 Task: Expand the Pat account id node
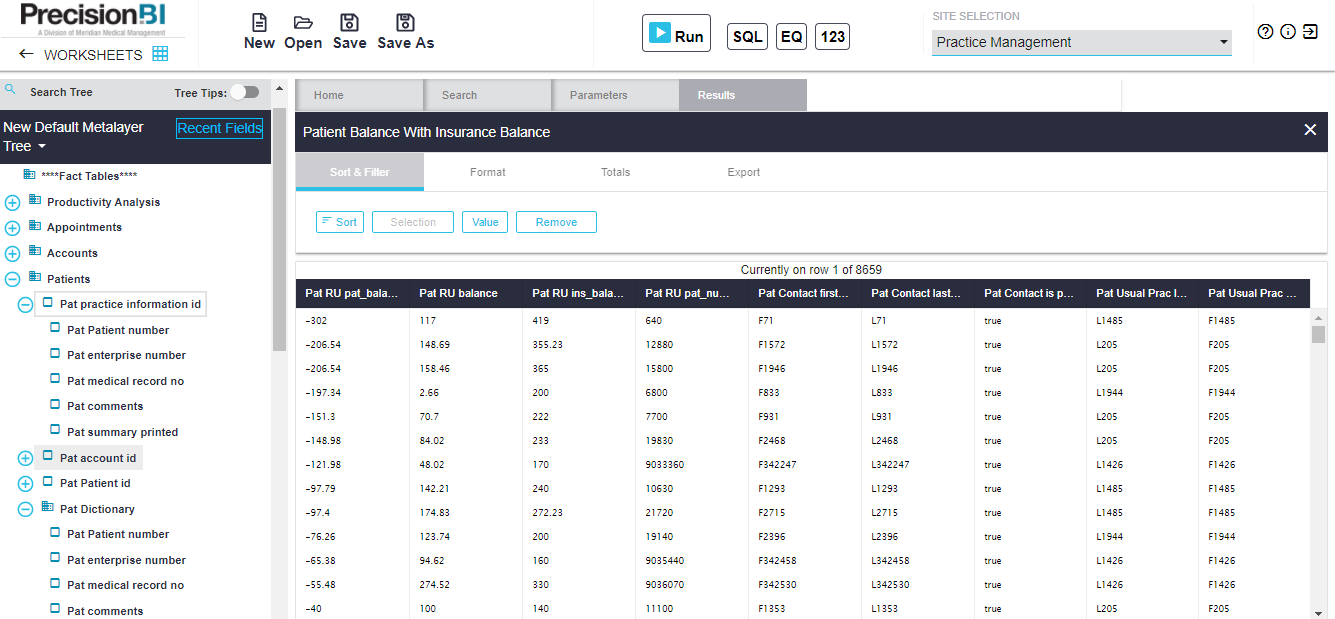24,457
